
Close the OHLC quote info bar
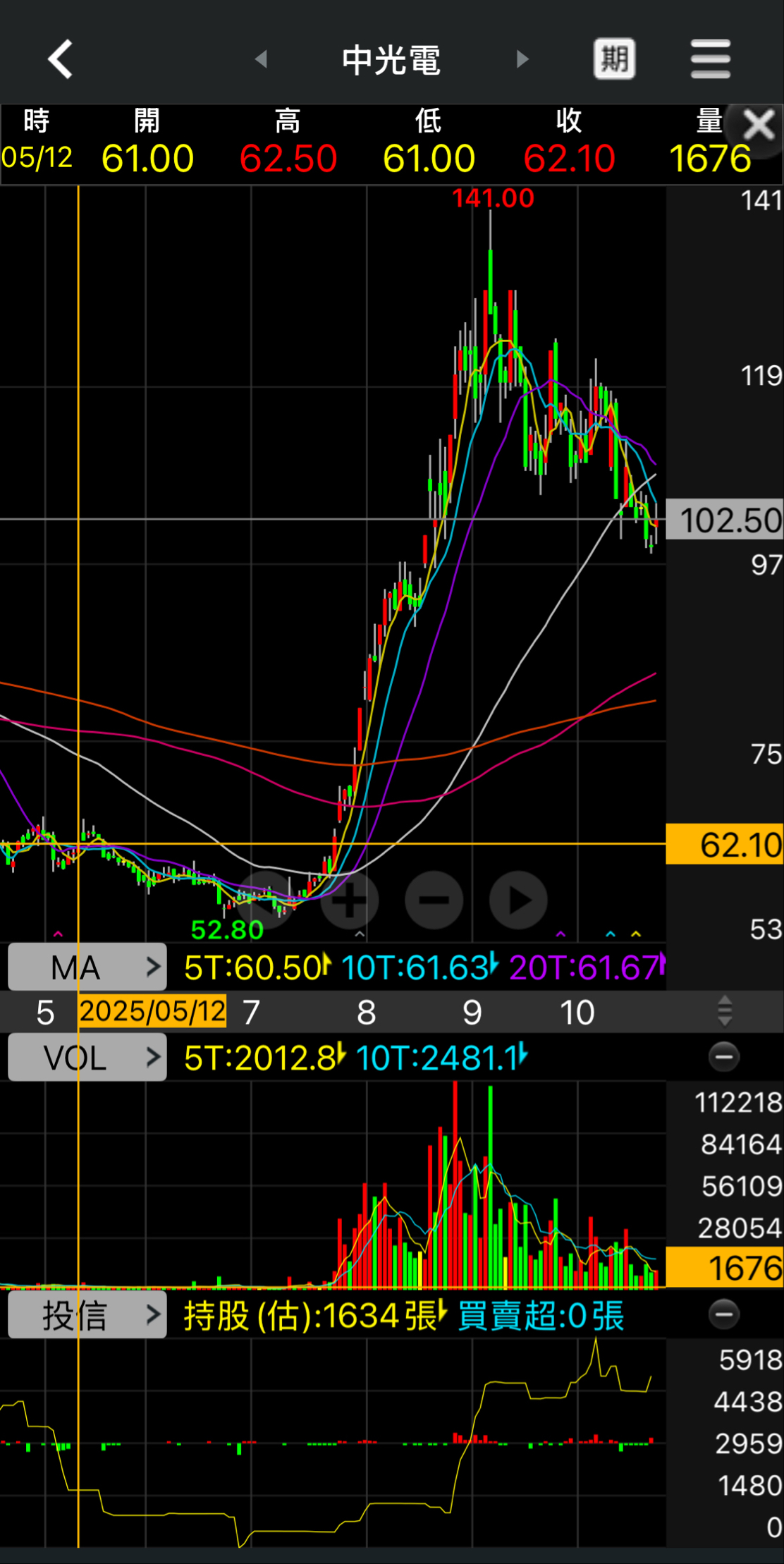tap(759, 126)
